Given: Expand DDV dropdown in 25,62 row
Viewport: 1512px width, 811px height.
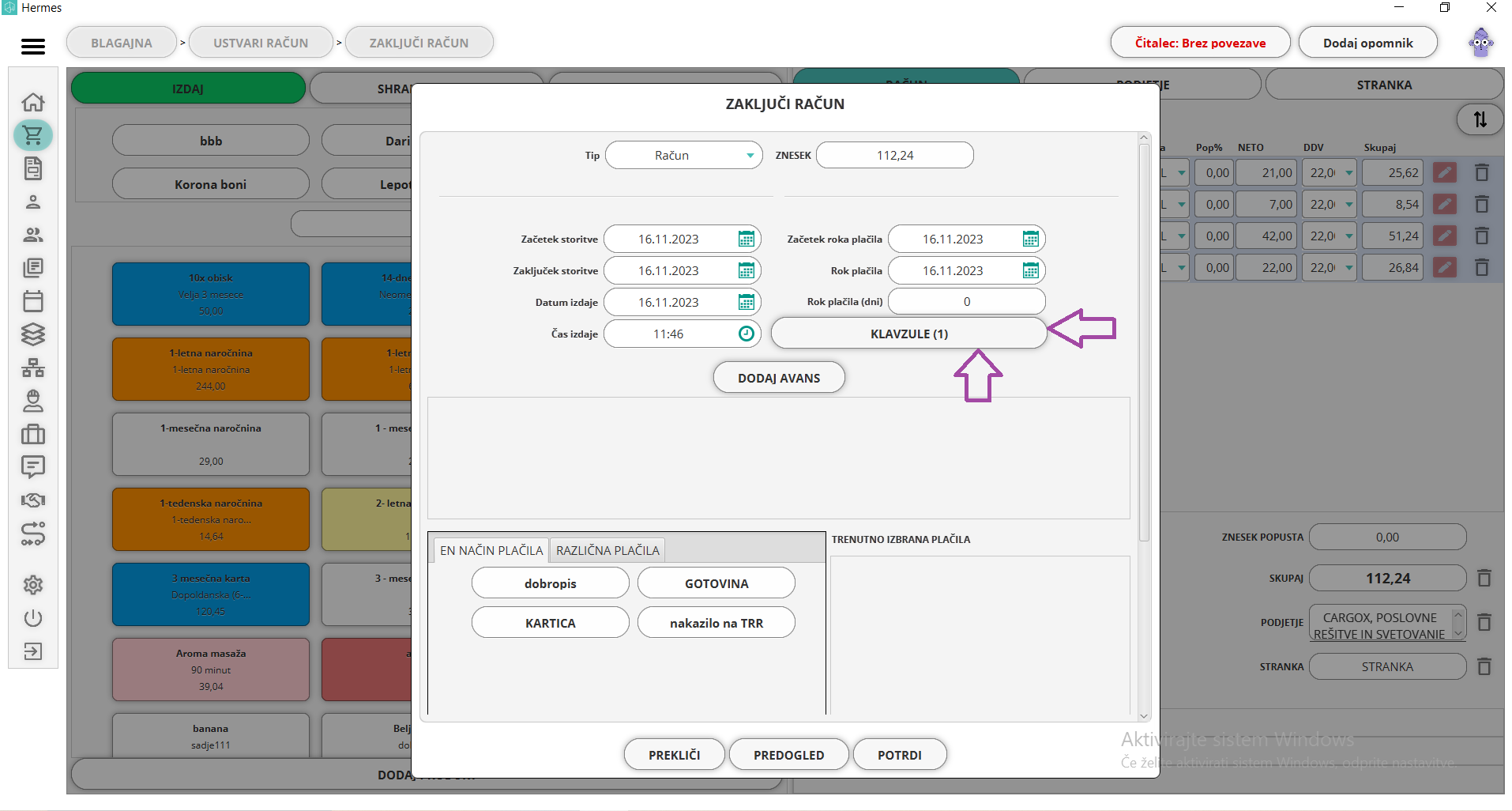Looking at the screenshot, I should point(1349,172).
